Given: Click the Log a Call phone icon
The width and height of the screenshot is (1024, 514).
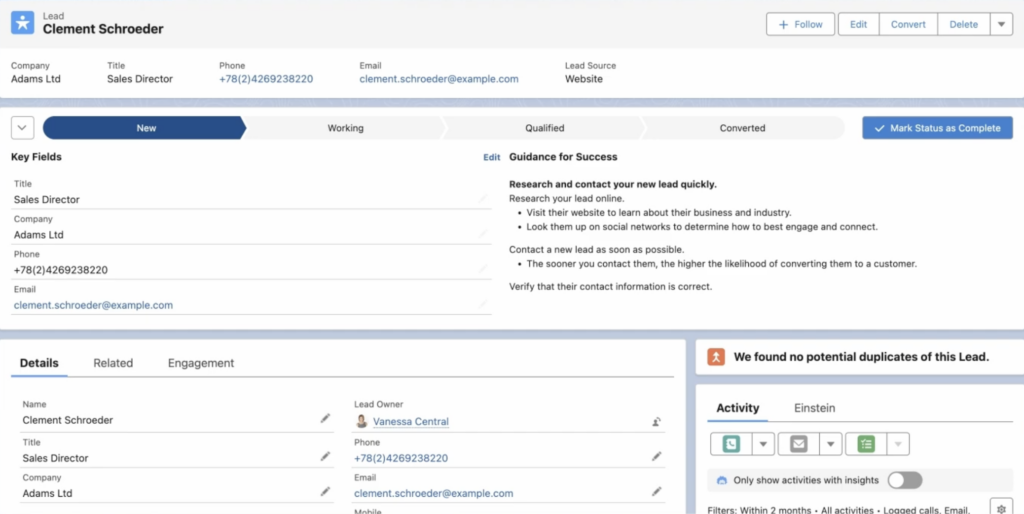Looking at the screenshot, I should tap(731, 444).
